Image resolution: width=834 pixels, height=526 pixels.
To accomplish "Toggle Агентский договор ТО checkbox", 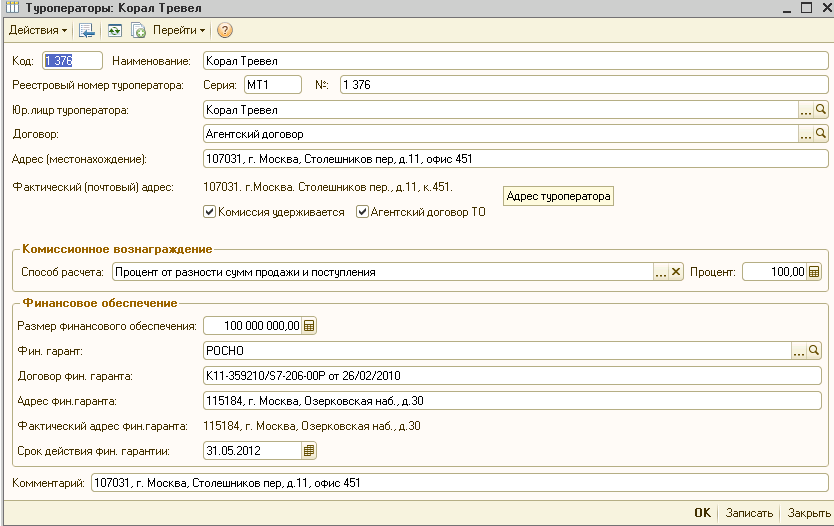I will [x=362, y=212].
